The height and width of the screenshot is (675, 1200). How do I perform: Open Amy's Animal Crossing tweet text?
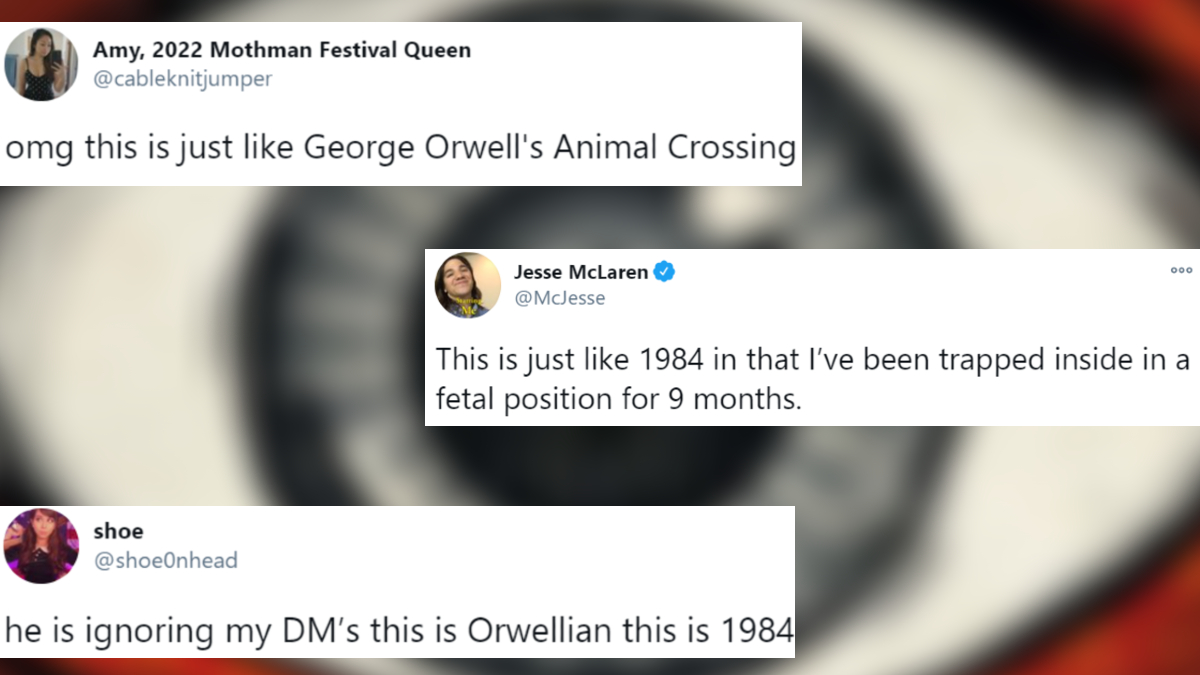tap(400, 147)
